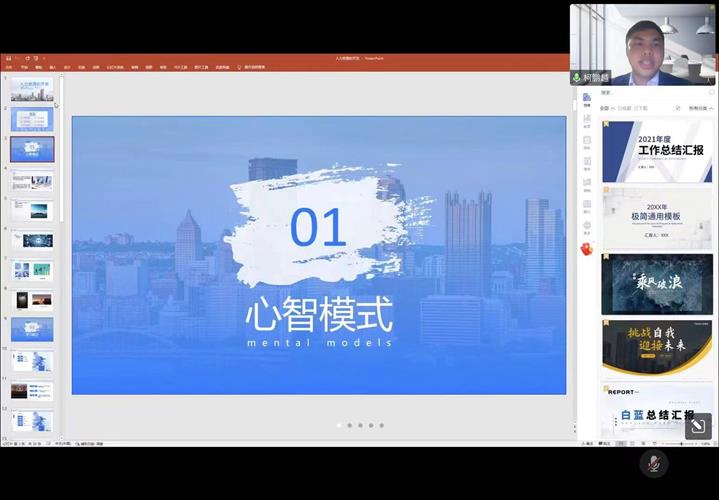This screenshot has height=500, width=719.
Task: Click the red gift icon beside template panel
Action: click(x=587, y=249)
